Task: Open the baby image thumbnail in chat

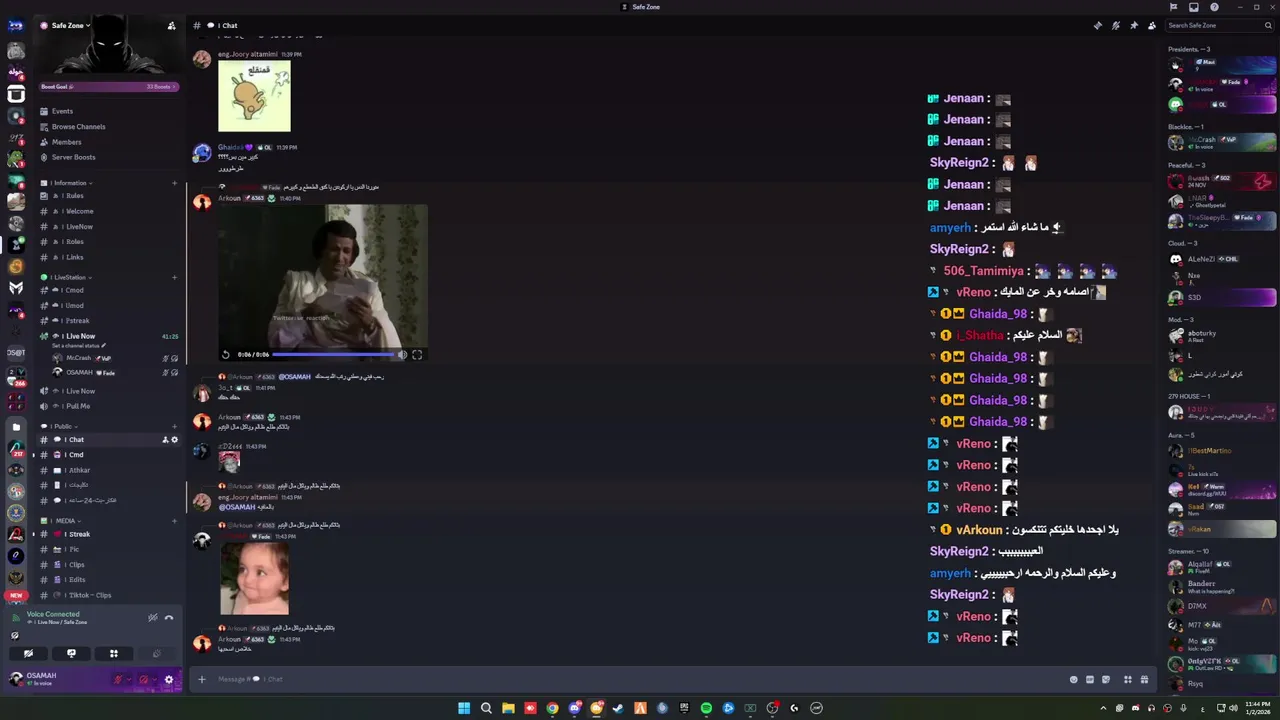Action: point(254,578)
